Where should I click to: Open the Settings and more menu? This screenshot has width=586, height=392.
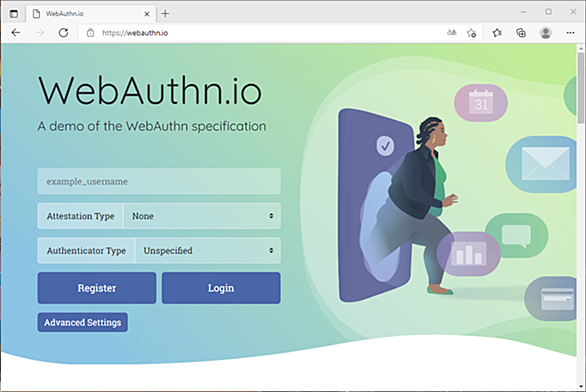click(570, 33)
